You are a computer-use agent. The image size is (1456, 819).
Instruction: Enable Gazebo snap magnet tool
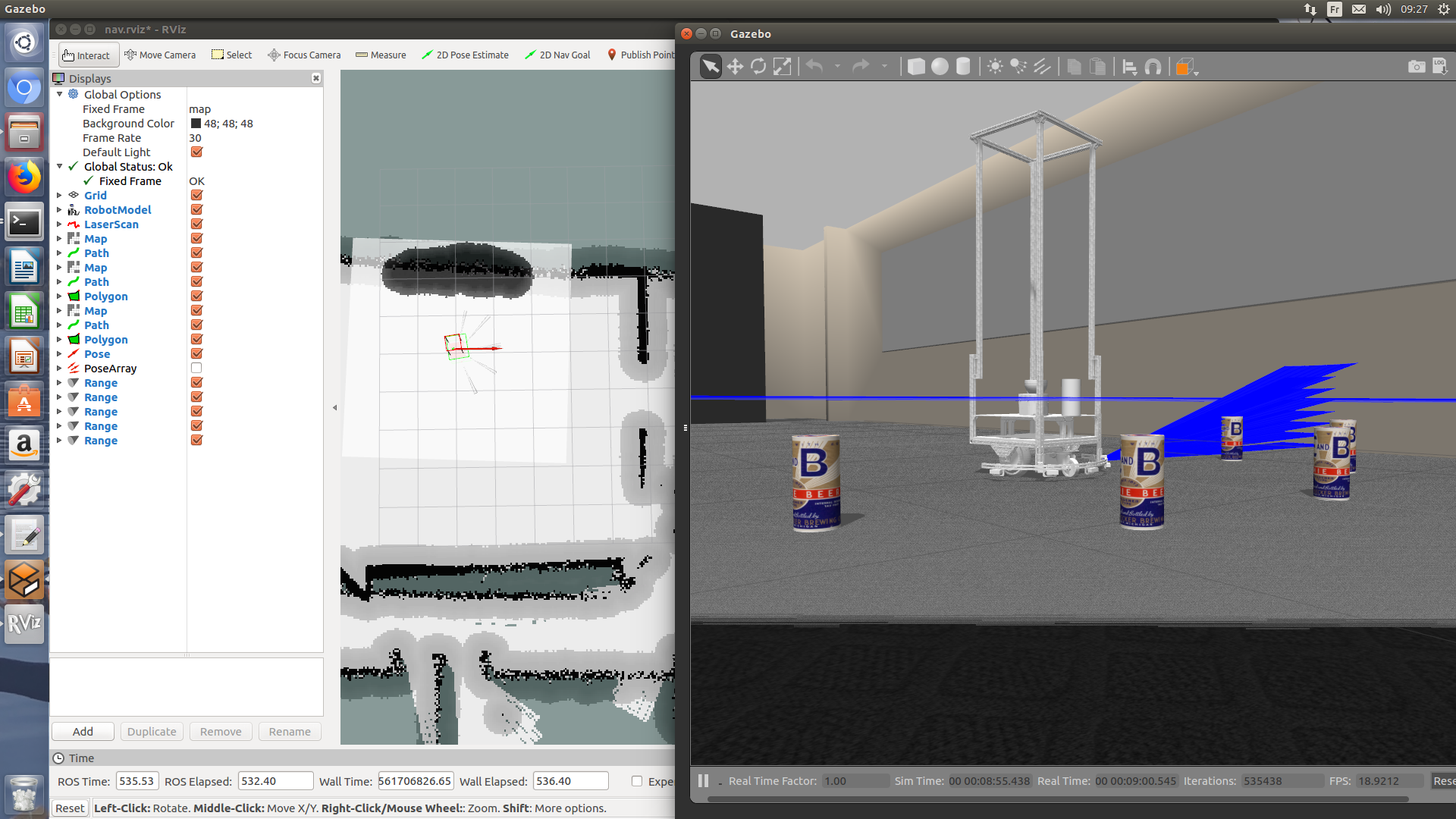[x=1153, y=67]
